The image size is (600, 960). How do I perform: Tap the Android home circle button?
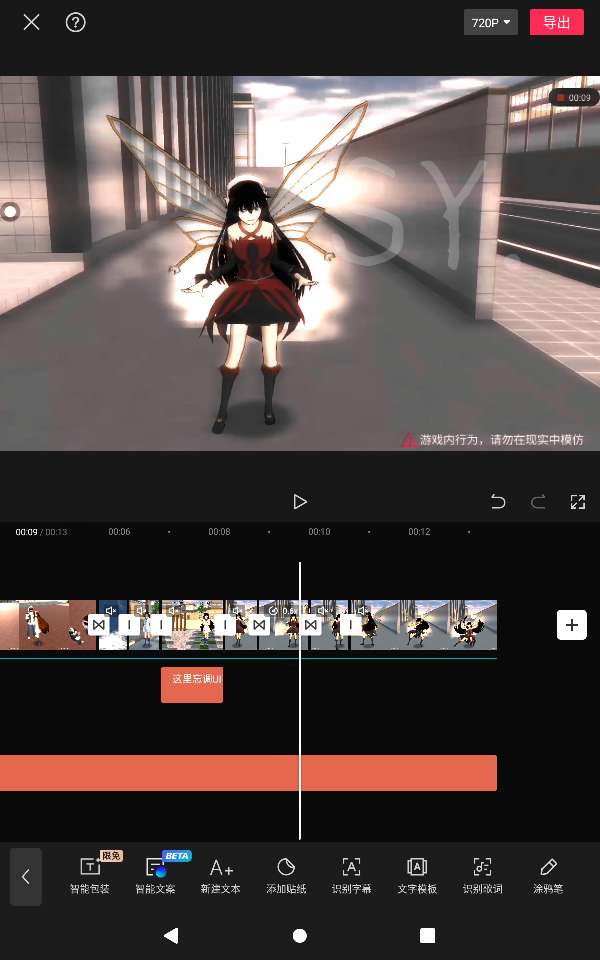pos(300,936)
